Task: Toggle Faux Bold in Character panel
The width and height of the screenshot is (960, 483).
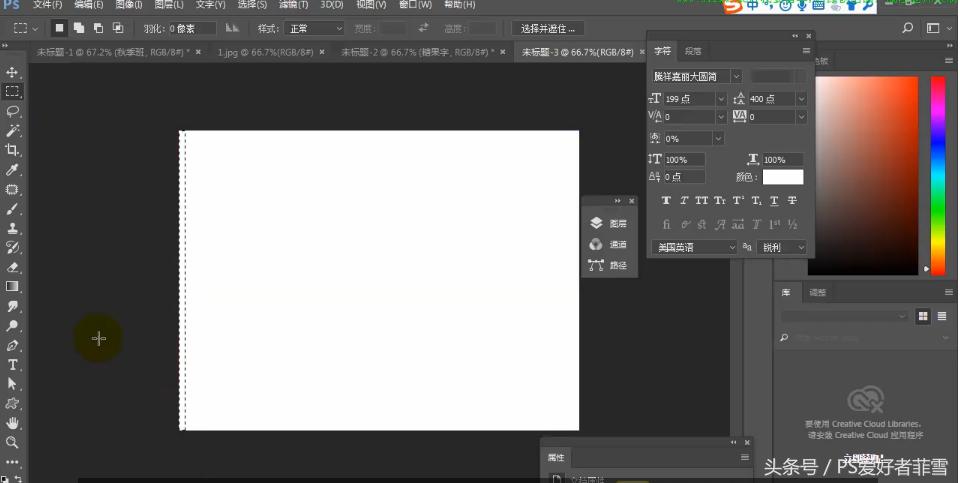Action: coord(666,201)
